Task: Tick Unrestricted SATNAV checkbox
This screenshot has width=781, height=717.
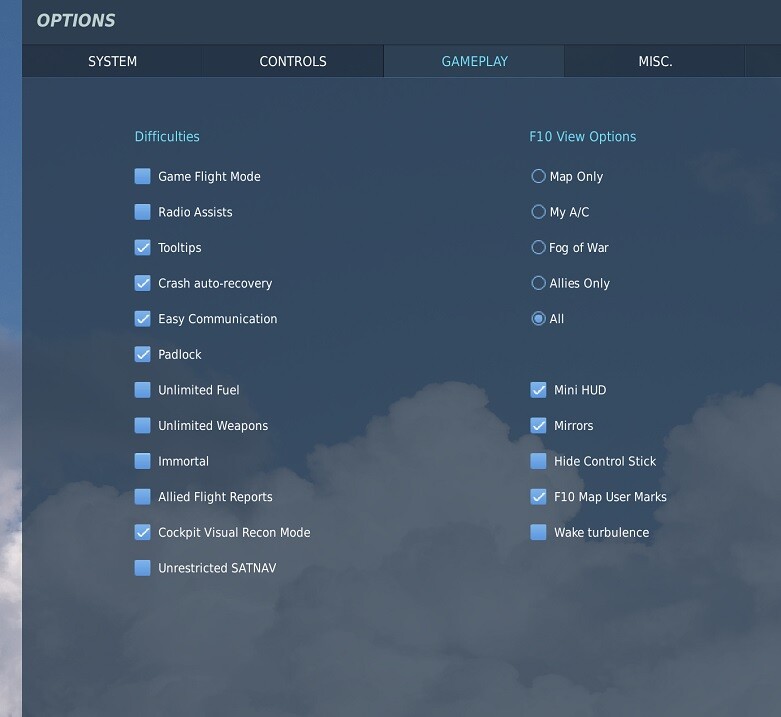Action: point(142,568)
